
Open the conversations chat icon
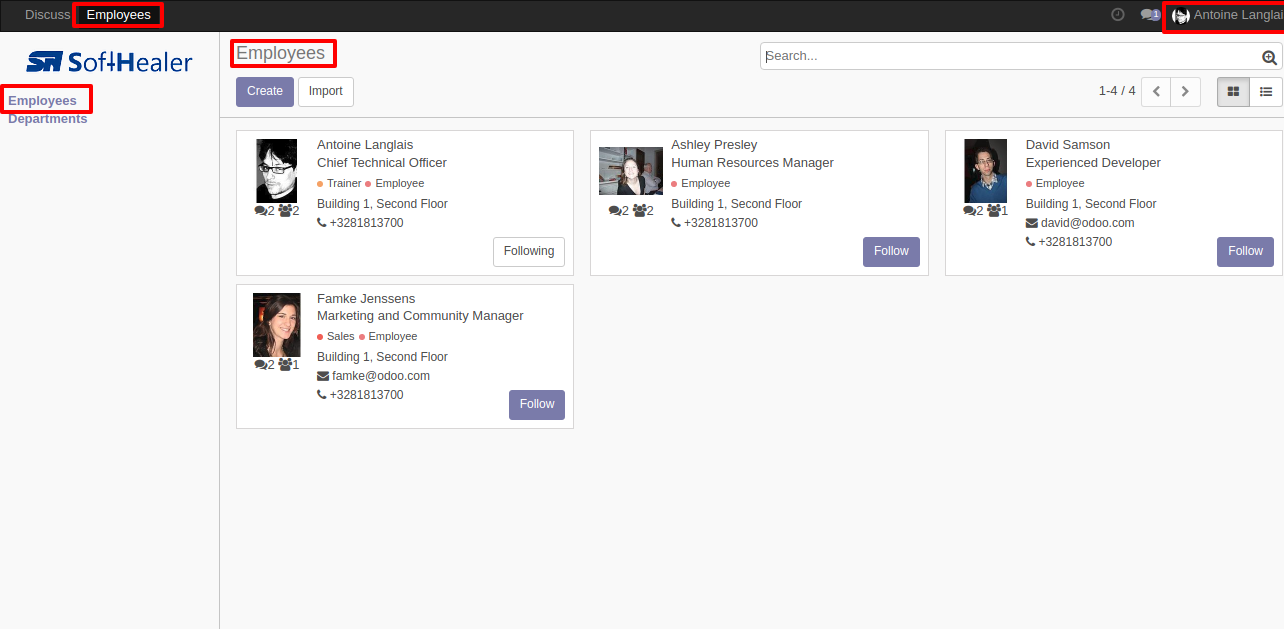click(1150, 15)
